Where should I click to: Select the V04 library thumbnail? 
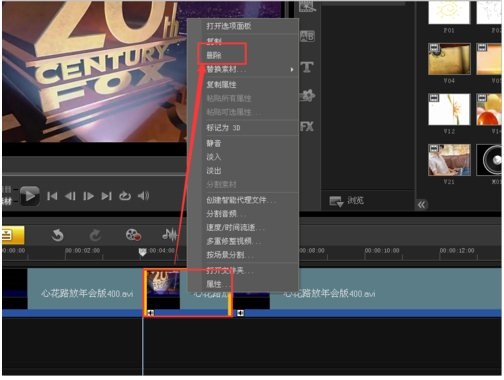(449, 59)
